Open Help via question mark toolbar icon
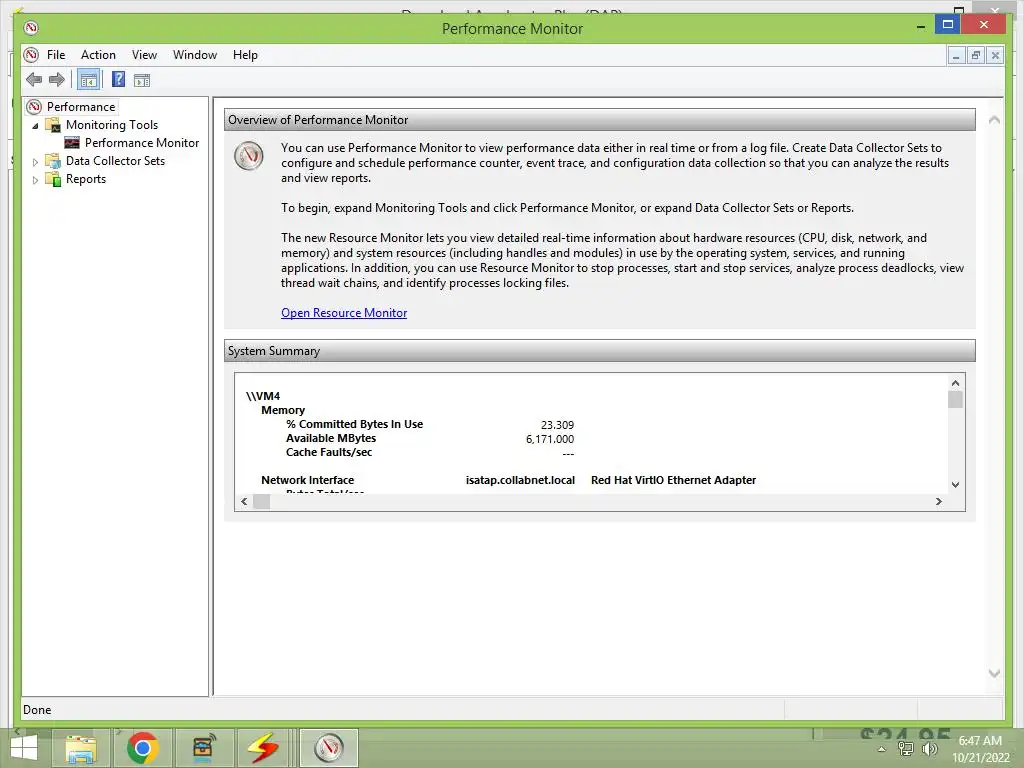Image resolution: width=1024 pixels, height=768 pixels. point(118,80)
